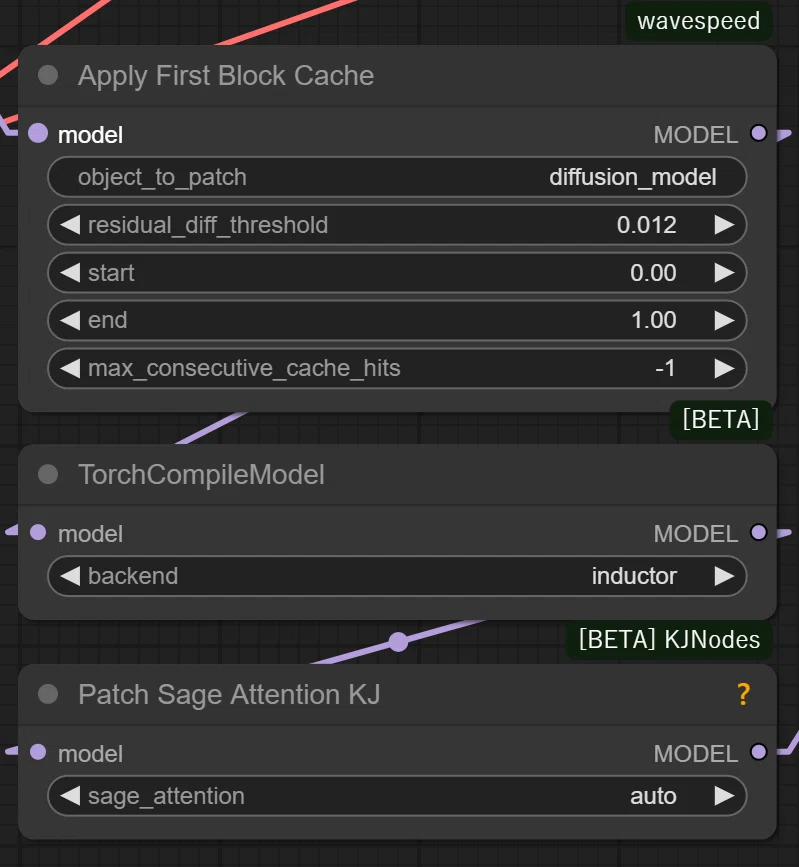
Task: Decrease the start value with left arrow
Action: click(x=70, y=273)
